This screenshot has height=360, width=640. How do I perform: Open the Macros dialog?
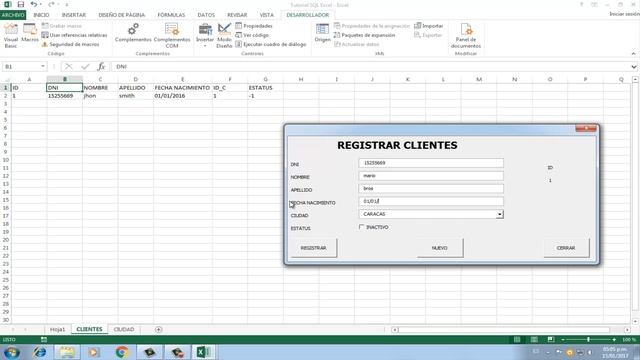pyautogui.click(x=30, y=33)
